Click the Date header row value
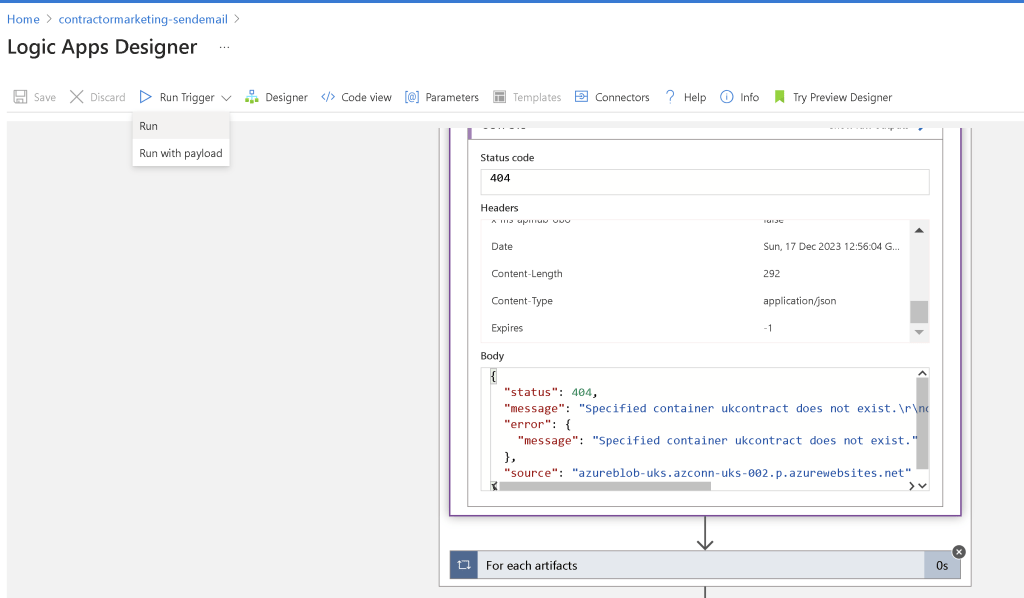The width and height of the screenshot is (1024, 598). coord(831,246)
